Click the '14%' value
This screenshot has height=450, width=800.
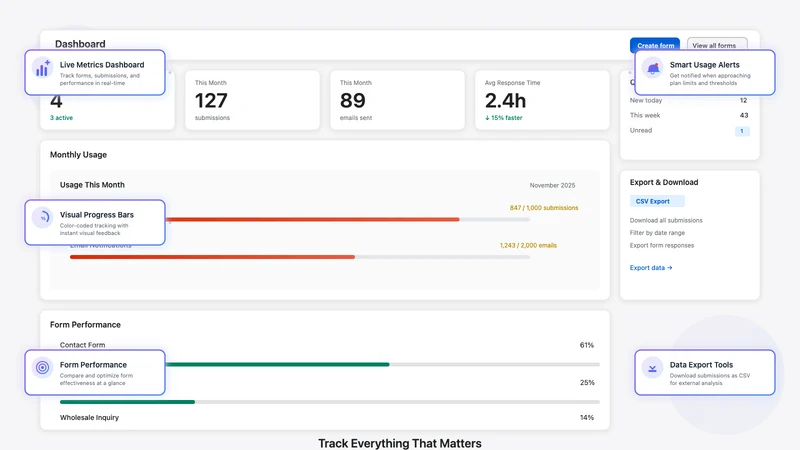587,417
